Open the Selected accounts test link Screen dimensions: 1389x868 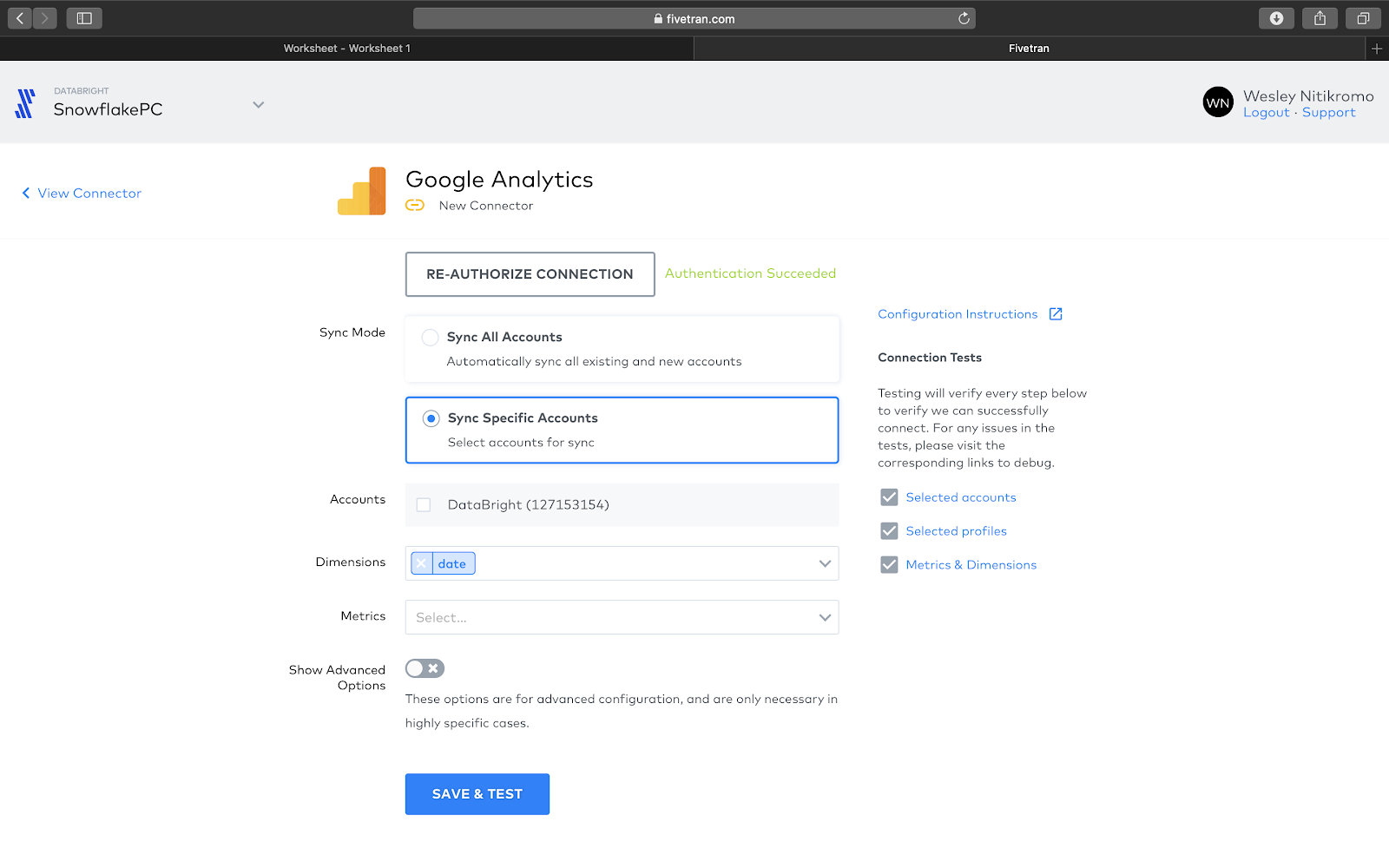(961, 497)
